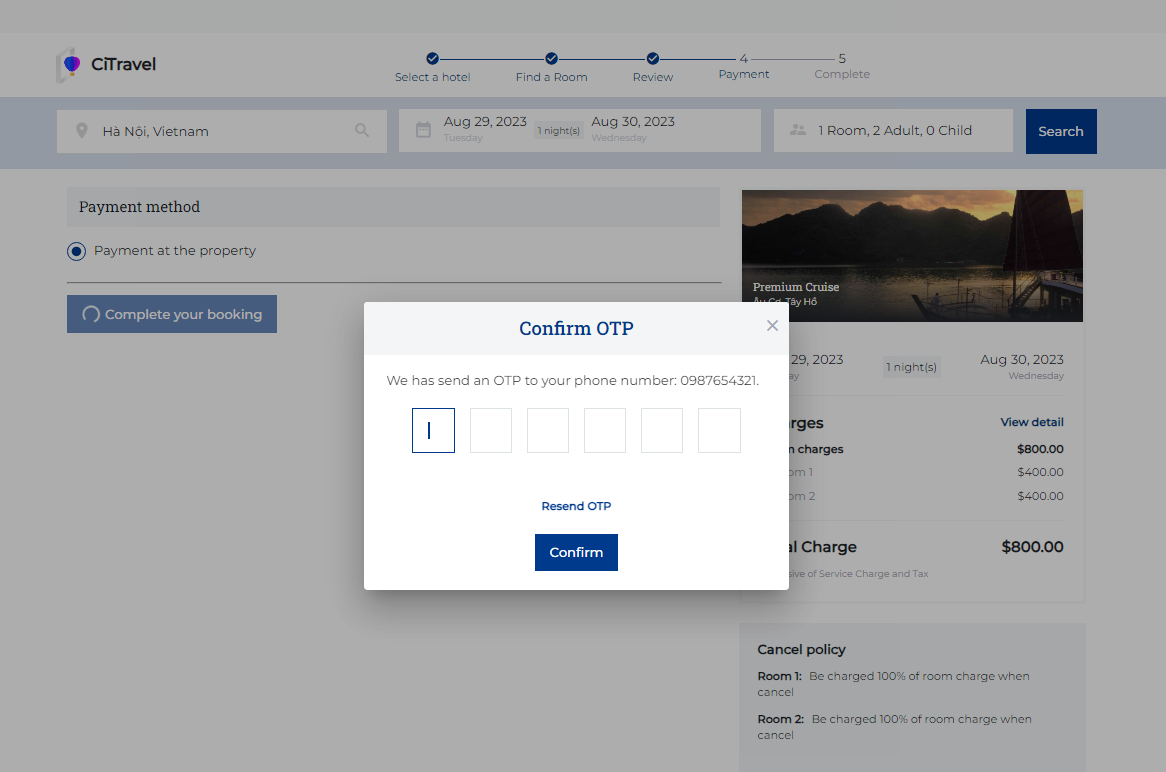Click the Find a Room step checkmark

click(551, 59)
